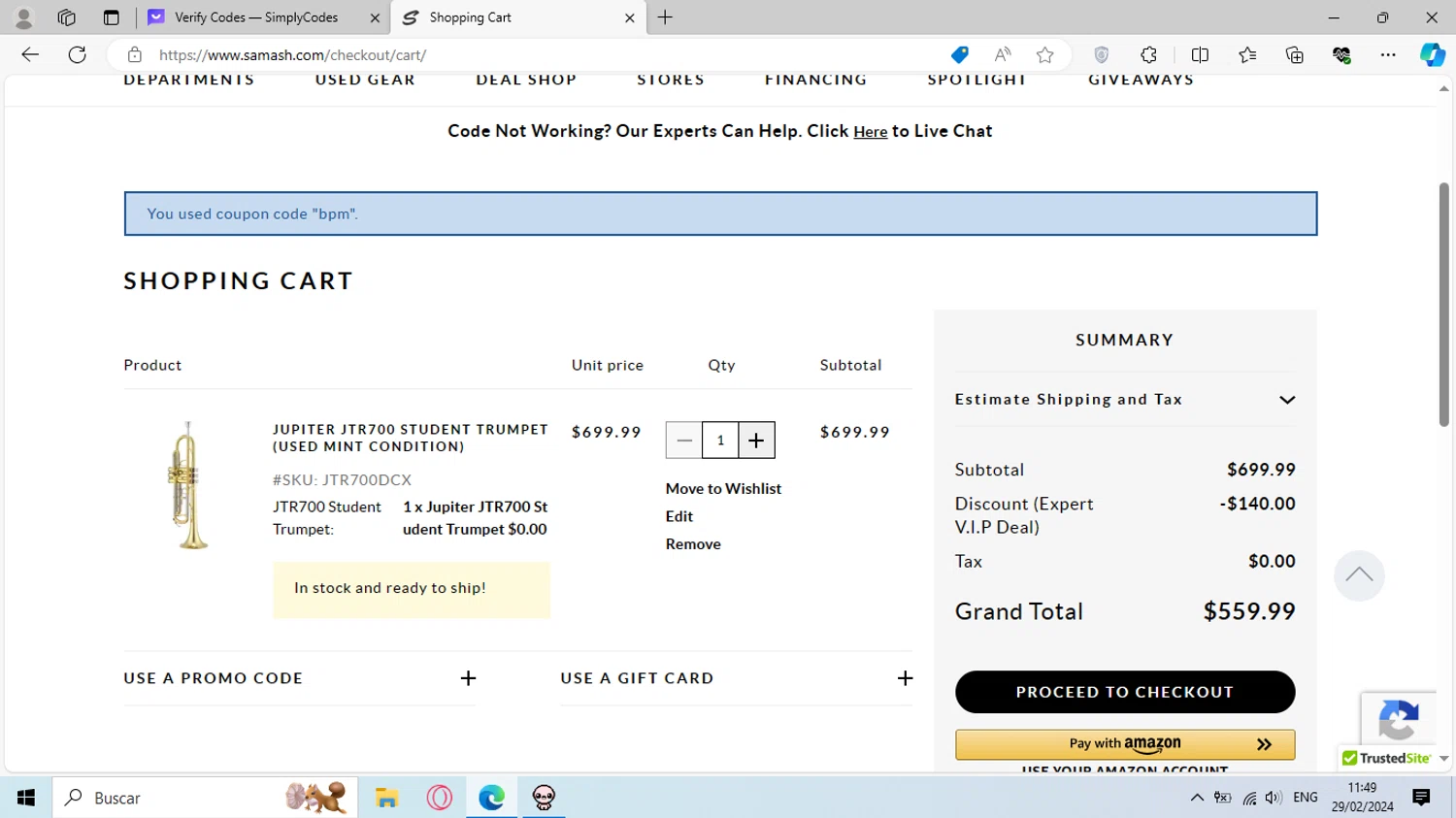This screenshot has height=818, width=1456.
Task: Pay with Amazon button
Action: (x=1125, y=744)
